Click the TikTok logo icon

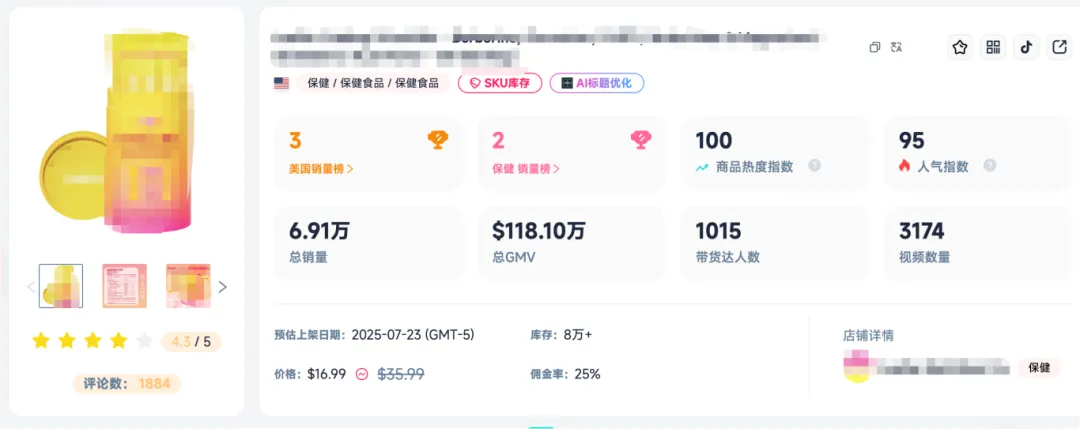pyautogui.click(x=1026, y=47)
